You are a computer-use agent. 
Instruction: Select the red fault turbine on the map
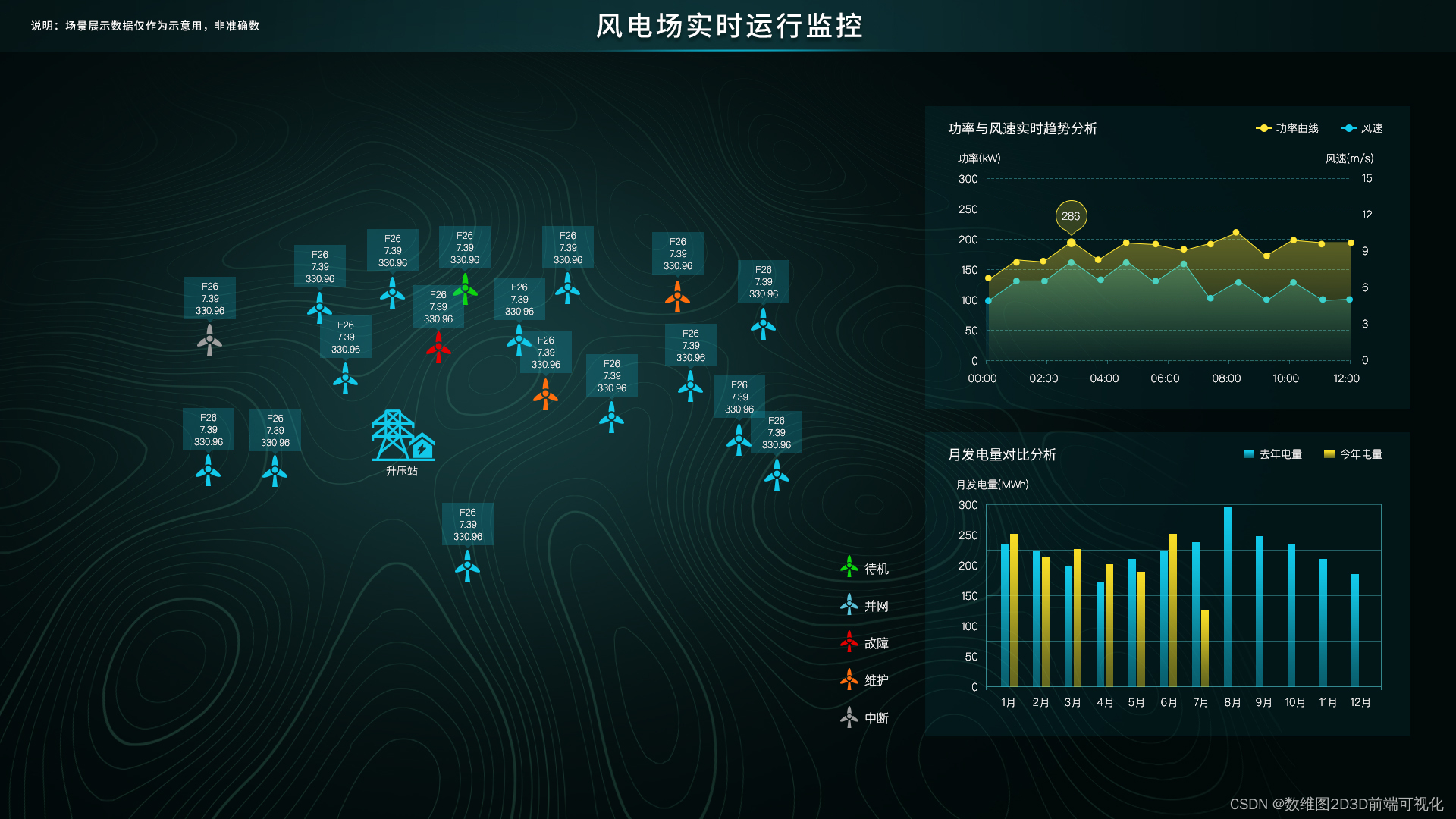pos(438,348)
